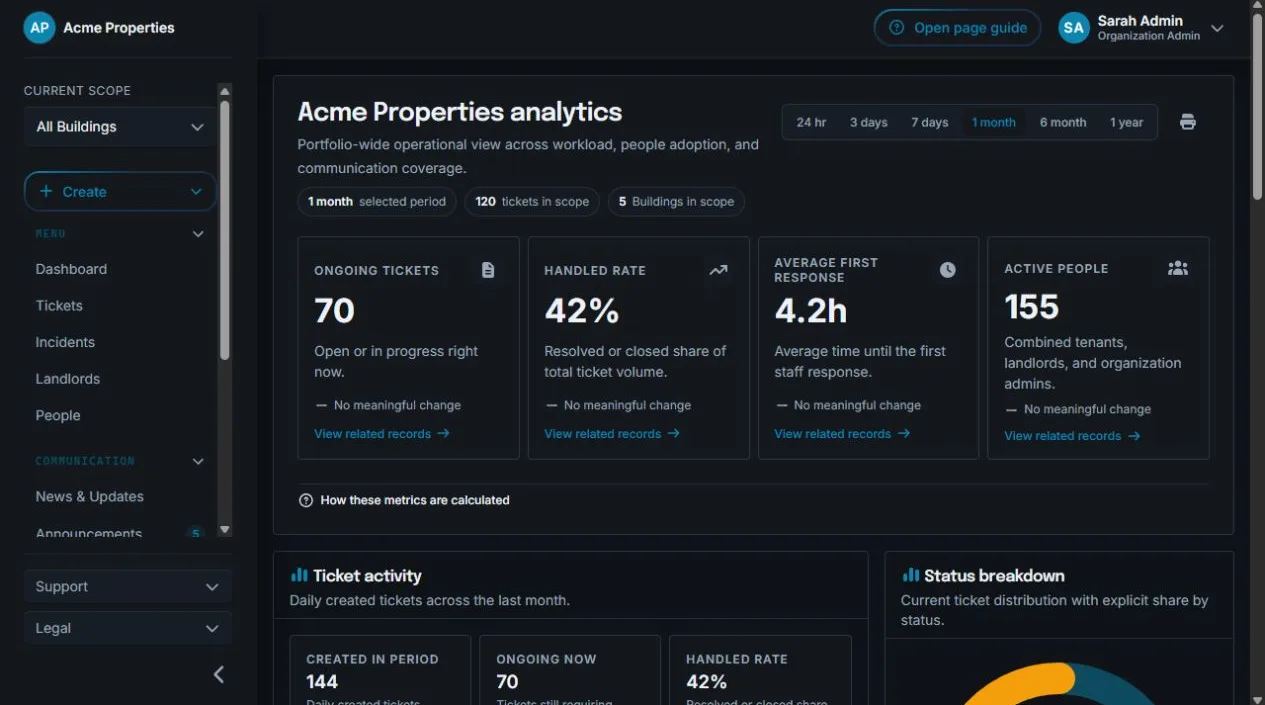The width and height of the screenshot is (1265, 705).
Task: Expand the Legal section
Action: pos(128,628)
